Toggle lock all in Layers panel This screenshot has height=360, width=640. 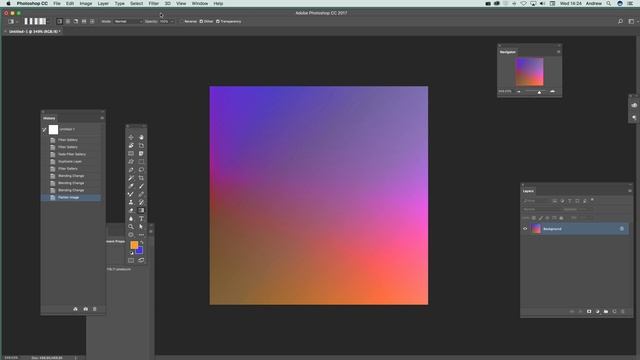562,218
